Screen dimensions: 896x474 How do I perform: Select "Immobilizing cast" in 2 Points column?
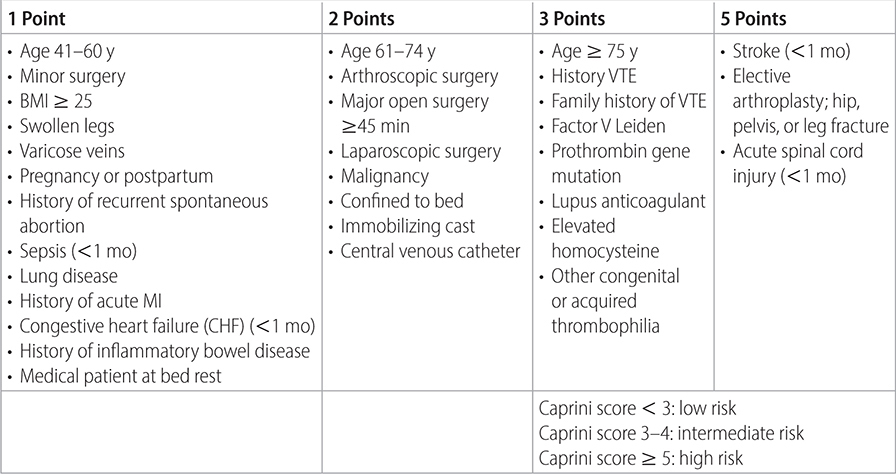[408, 226]
